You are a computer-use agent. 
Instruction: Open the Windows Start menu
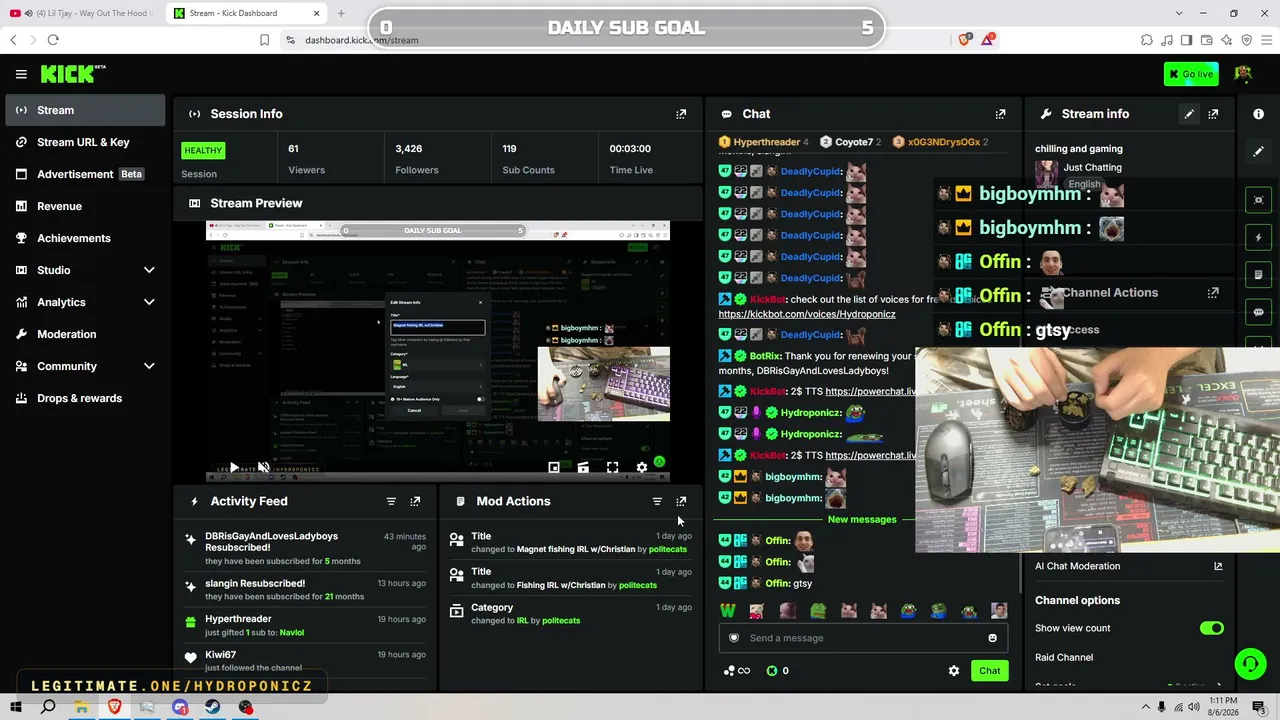[16, 707]
